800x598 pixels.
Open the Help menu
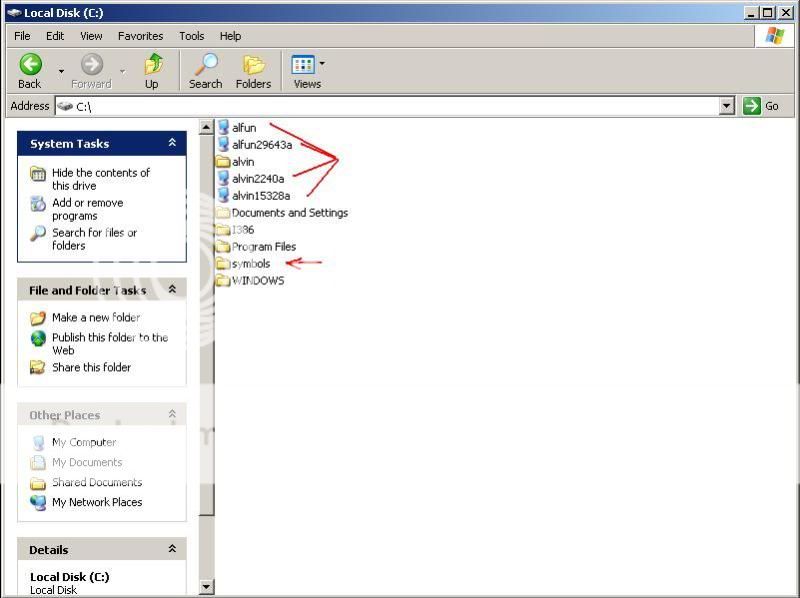coord(230,36)
